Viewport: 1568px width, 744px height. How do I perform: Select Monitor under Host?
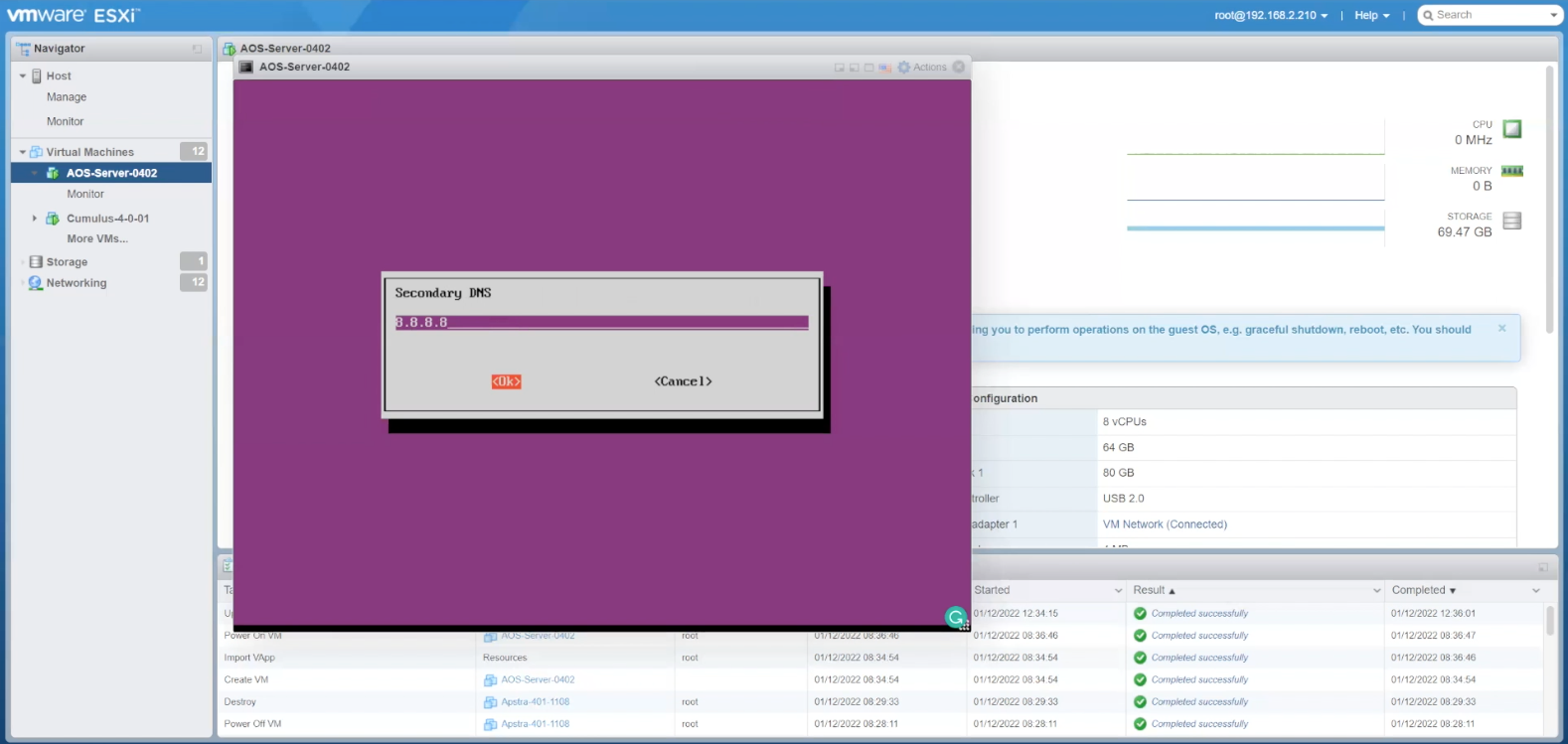click(66, 122)
